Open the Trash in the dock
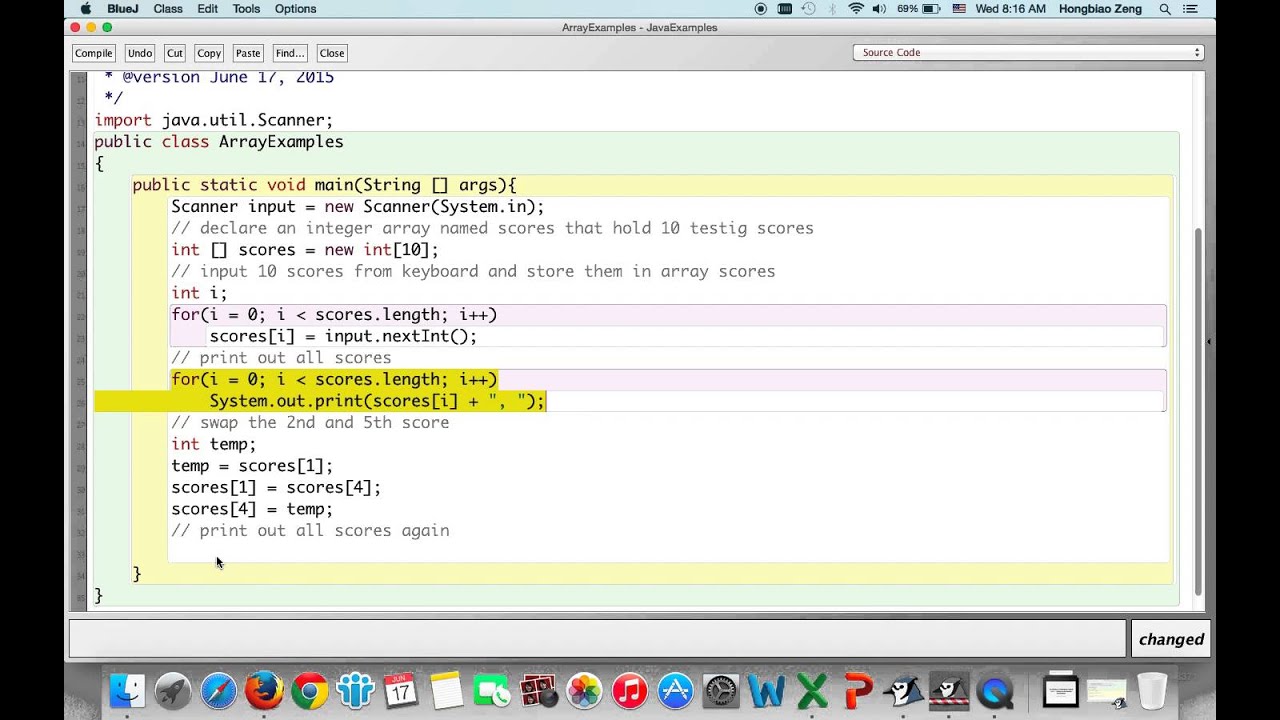Image resolution: width=1280 pixels, height=720 pixels. 1152,691
